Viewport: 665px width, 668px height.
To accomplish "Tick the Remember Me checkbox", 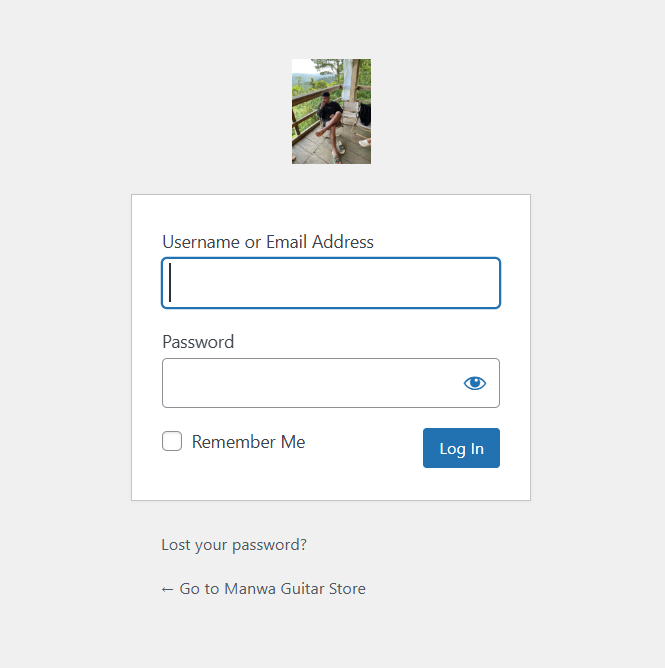I will tap(172, 441).
